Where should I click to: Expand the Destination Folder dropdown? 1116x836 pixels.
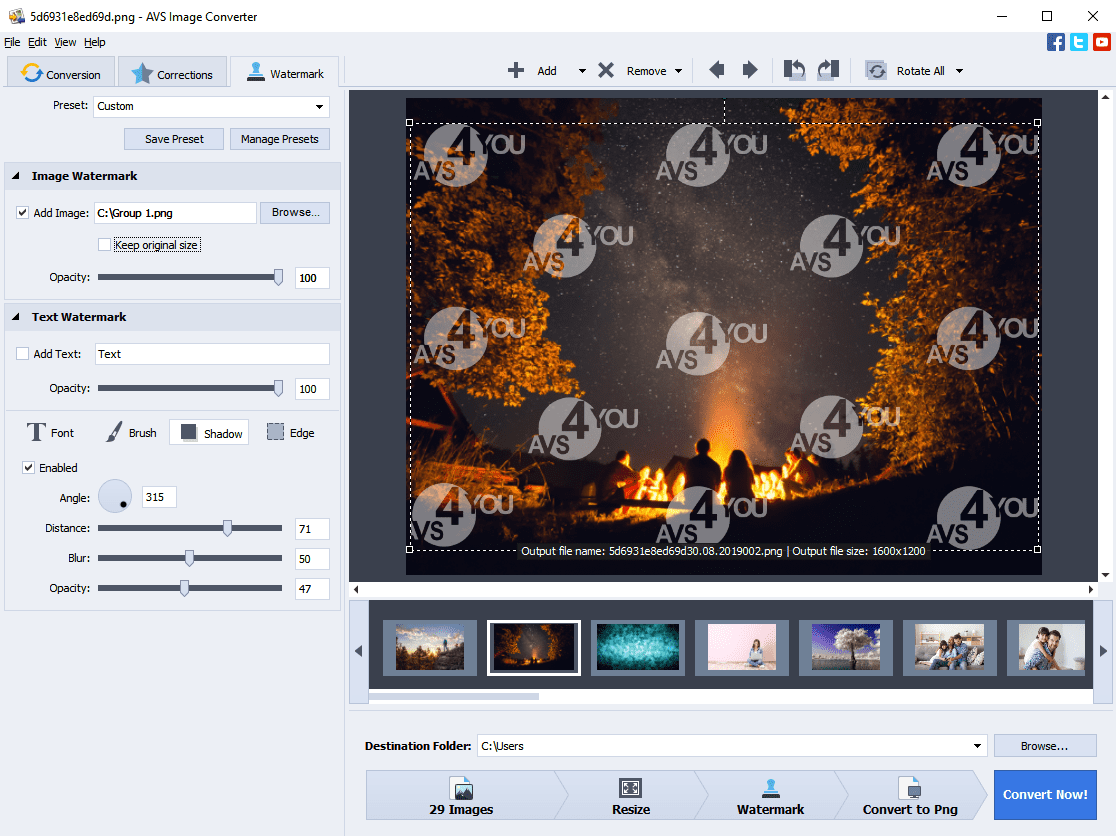coord(976,746)
